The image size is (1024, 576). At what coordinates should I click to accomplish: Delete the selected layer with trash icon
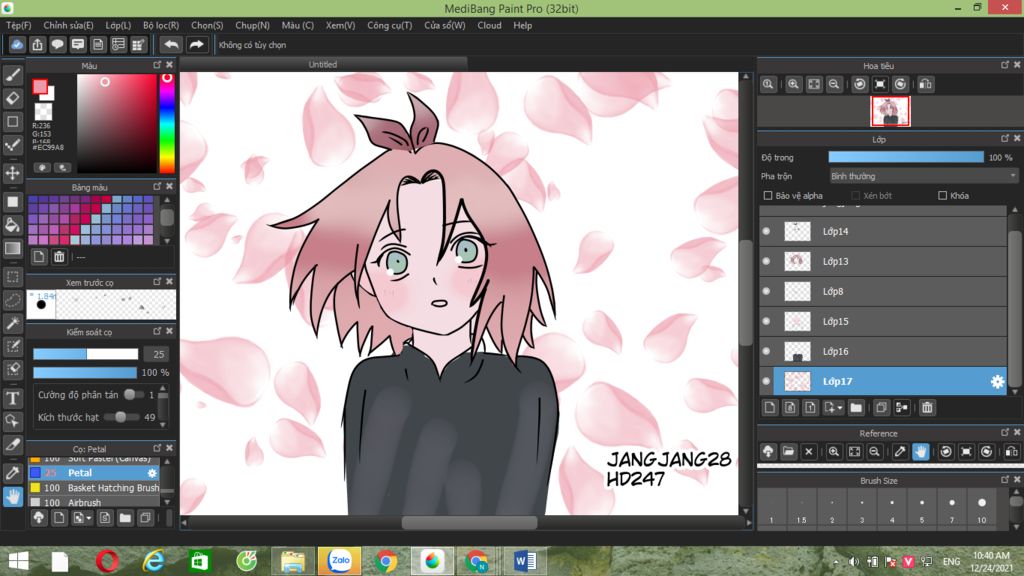tap(927, 408)
